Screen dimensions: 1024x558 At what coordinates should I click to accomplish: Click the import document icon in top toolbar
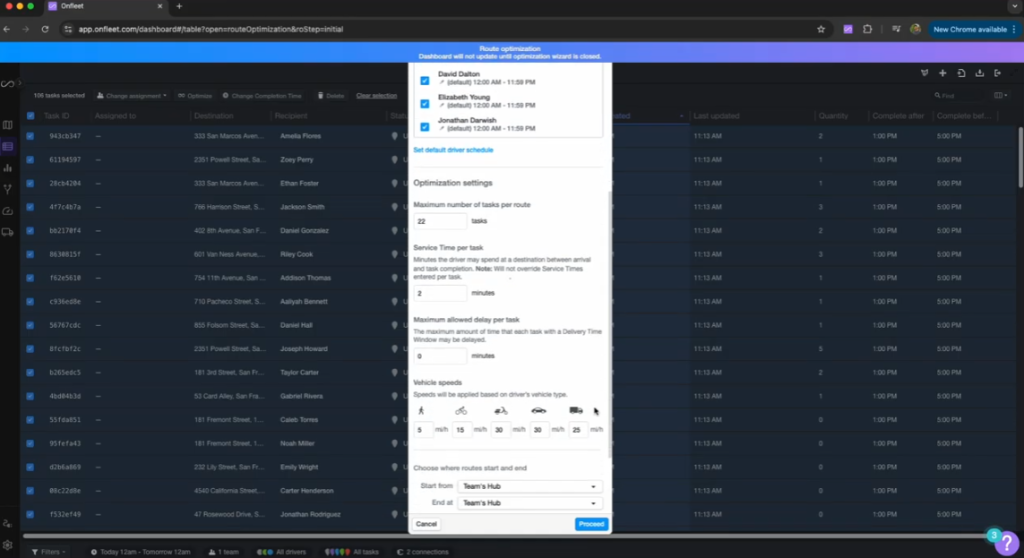[961, 73]
